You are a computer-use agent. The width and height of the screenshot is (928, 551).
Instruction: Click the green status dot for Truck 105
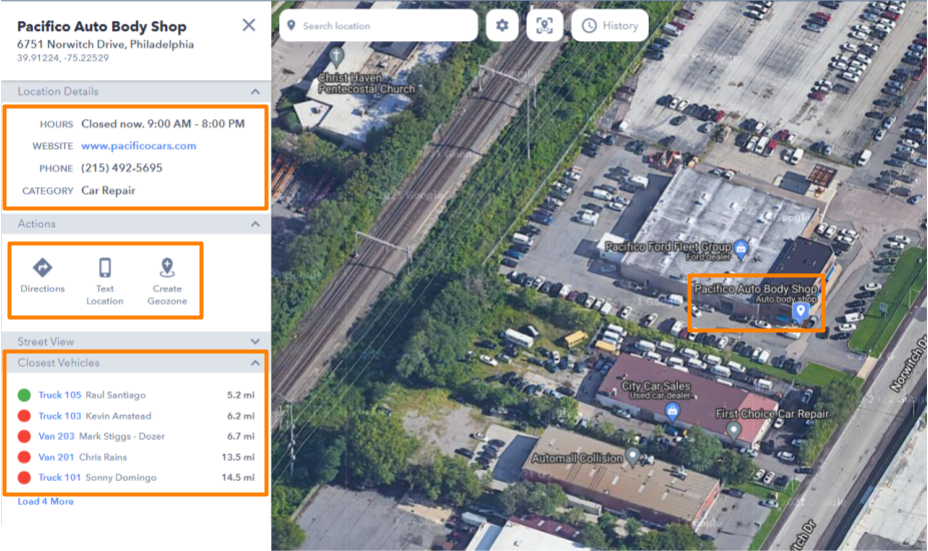(x=24, y=395)
